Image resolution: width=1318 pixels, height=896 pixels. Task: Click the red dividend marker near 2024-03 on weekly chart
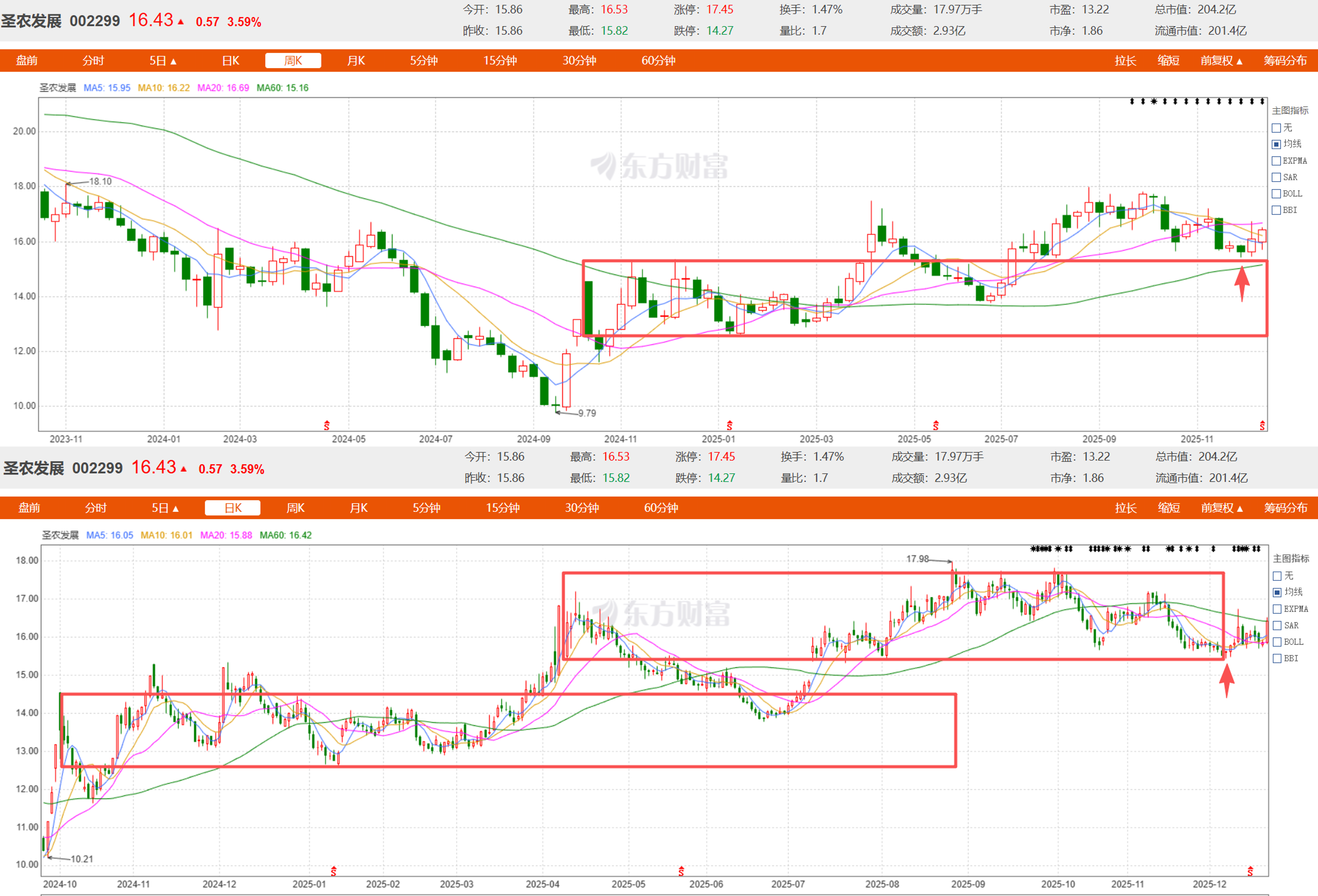(x=327, y=425)
